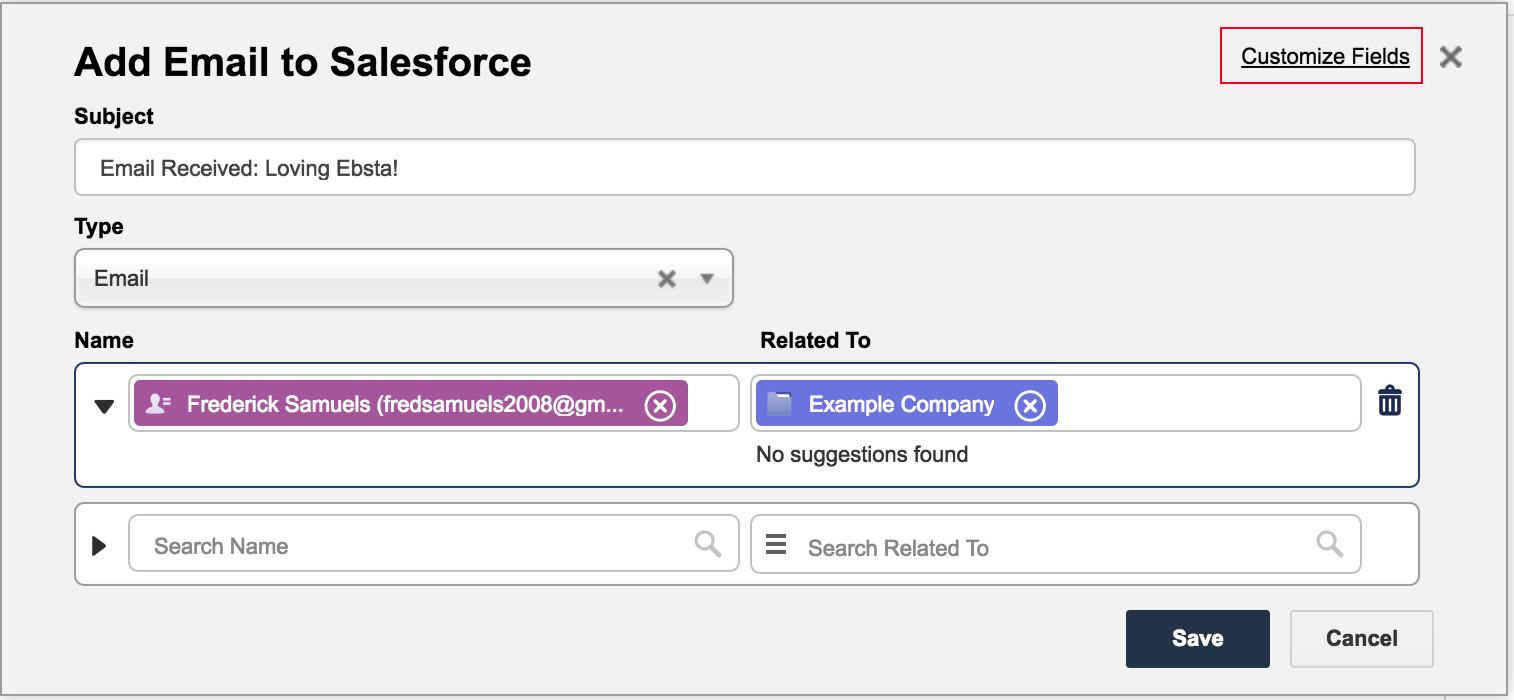Click the contact icon on Frederick Samuels chip
Image resolution: width=1514 pixels, height=700 pixels.
(x=159, y=404)
